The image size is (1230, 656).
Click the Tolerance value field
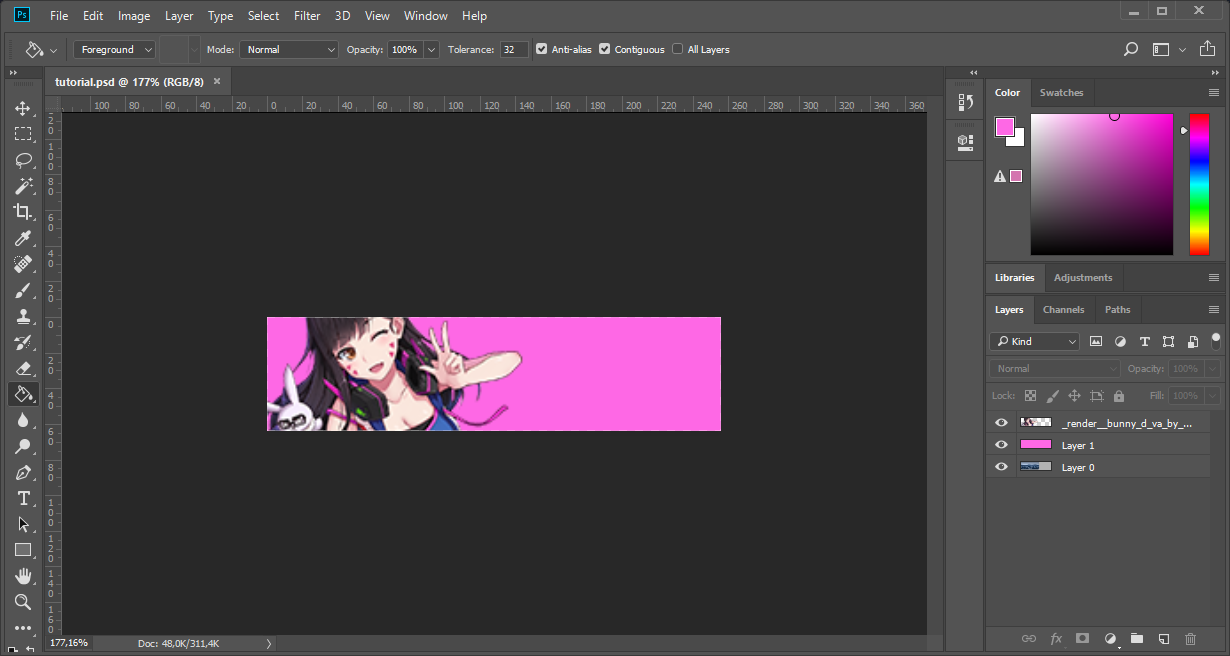click(514, 49)
